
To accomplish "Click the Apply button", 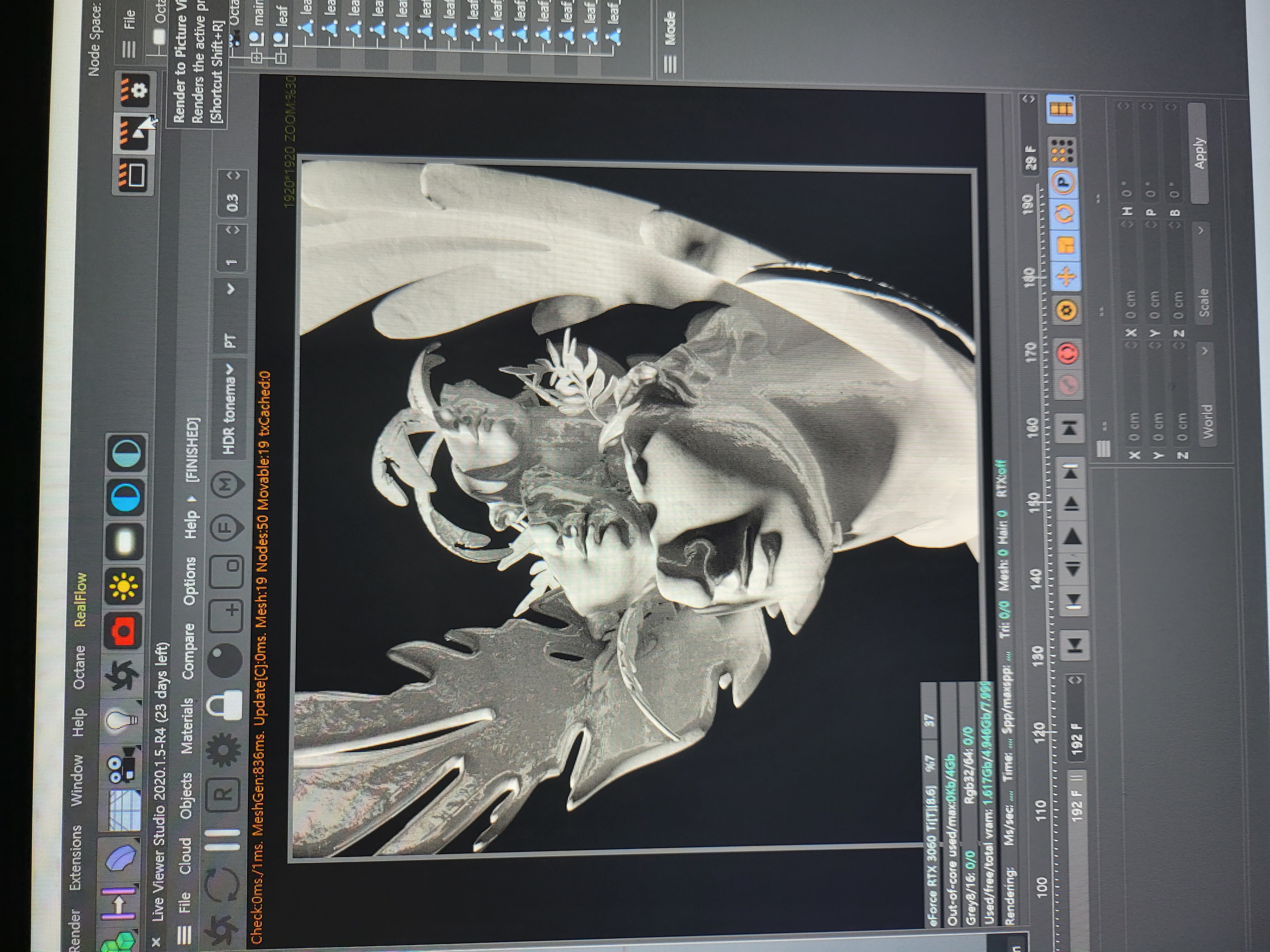I will click(1199, 153).
